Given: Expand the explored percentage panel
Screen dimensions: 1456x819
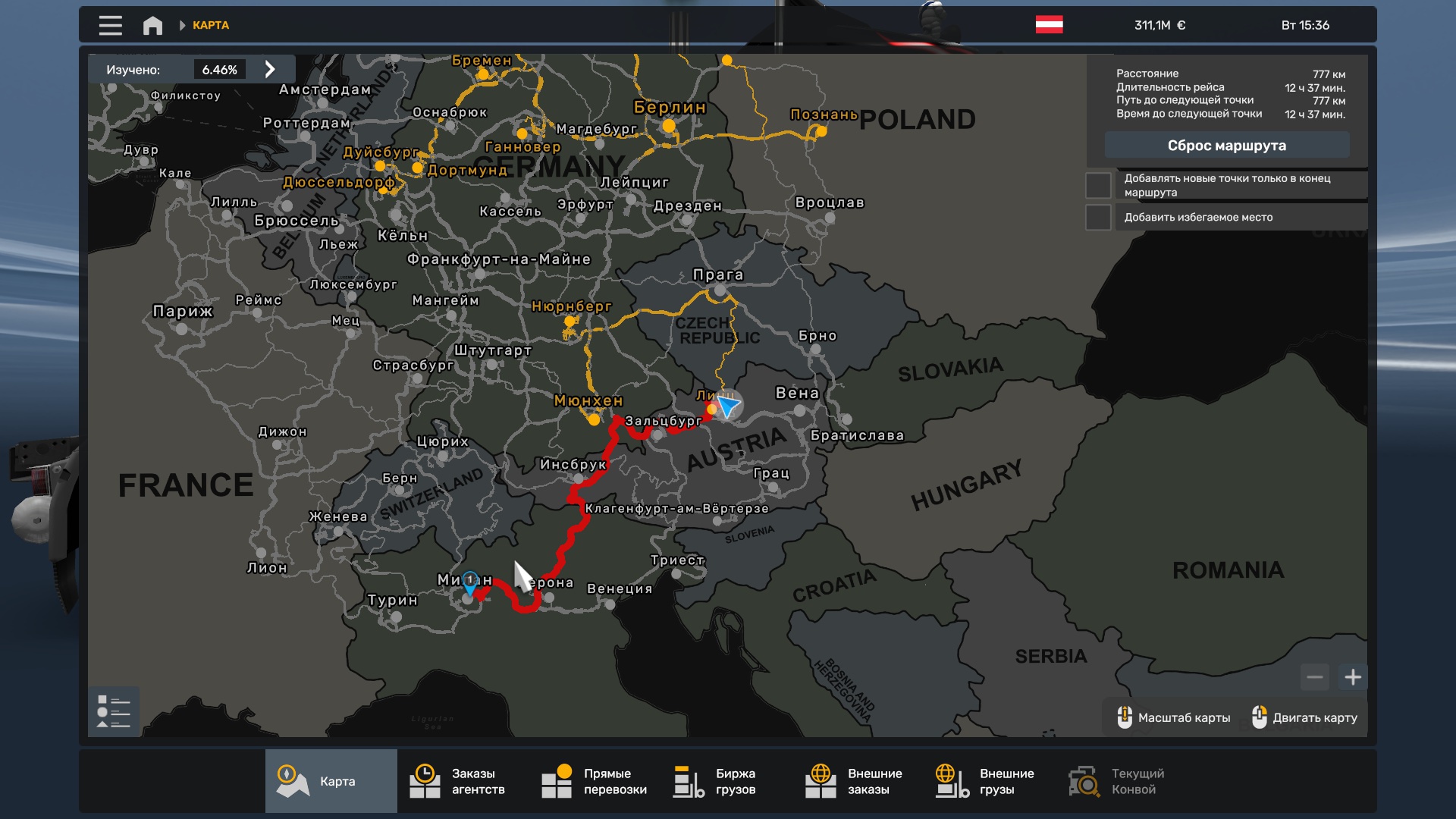Looking at the screenshot, I should click(270, 70).
